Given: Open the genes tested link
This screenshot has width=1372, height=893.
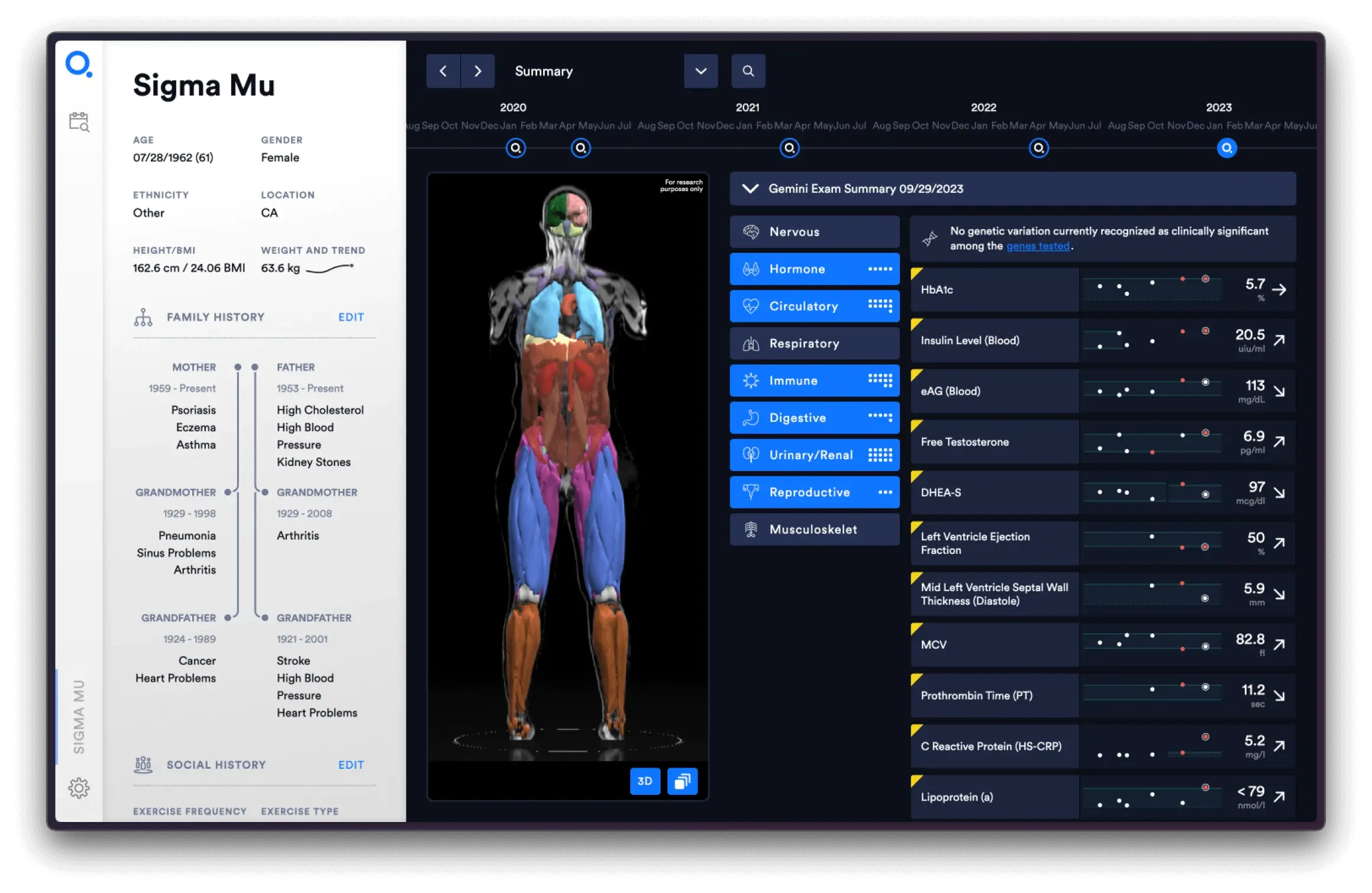Looking at the screenshot, I should pos(1038,246).
